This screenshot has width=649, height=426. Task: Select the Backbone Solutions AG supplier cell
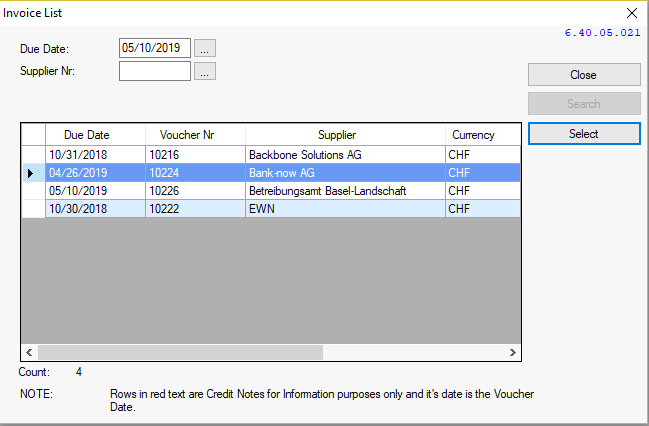[x=345, y=155]
